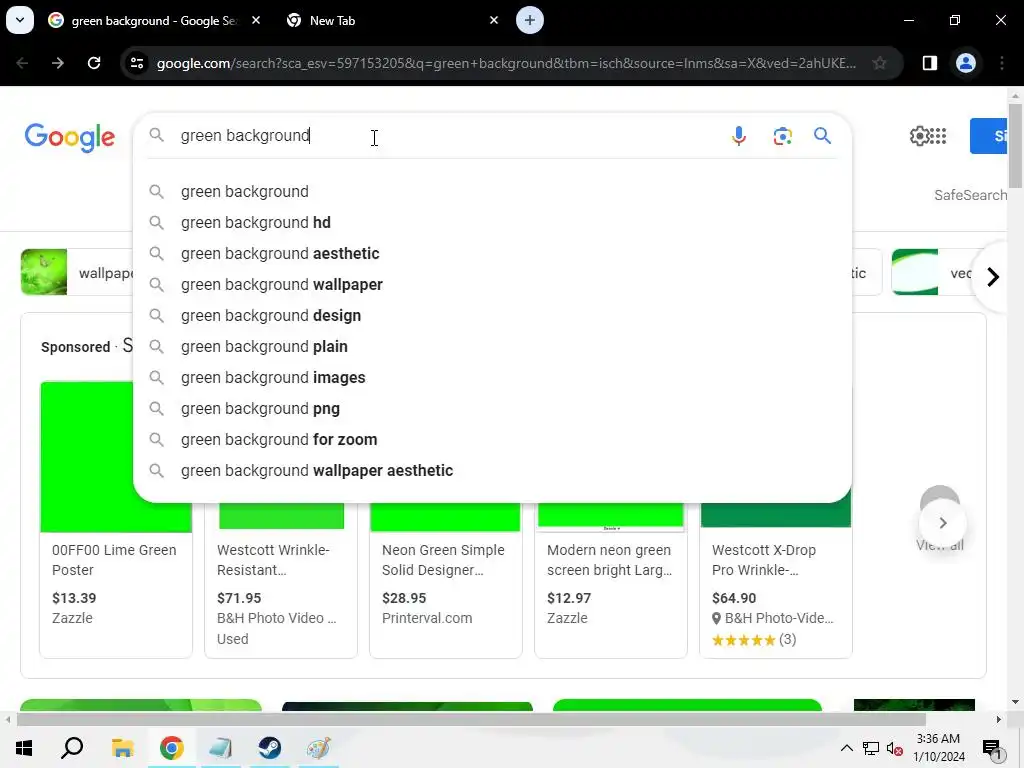The width and height of the screenshot is (1024, 768).
Task: Select suggestion 'green background png'
Action: pyautogui.click(x=492, y=409)
